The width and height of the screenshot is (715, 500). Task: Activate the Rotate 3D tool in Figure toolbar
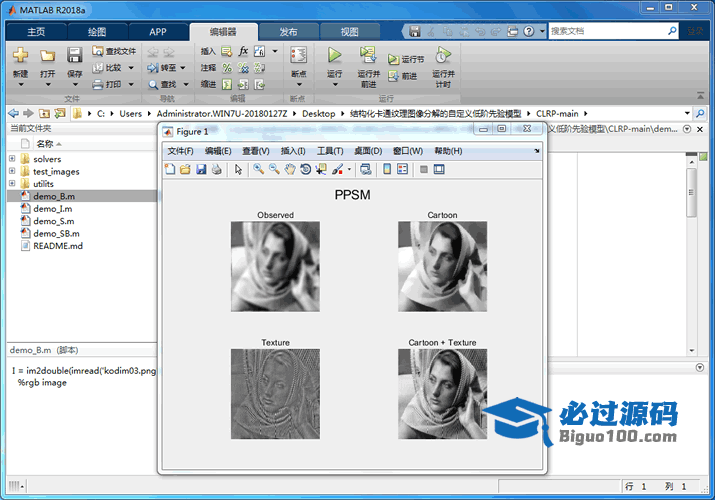tap(305, 169)
